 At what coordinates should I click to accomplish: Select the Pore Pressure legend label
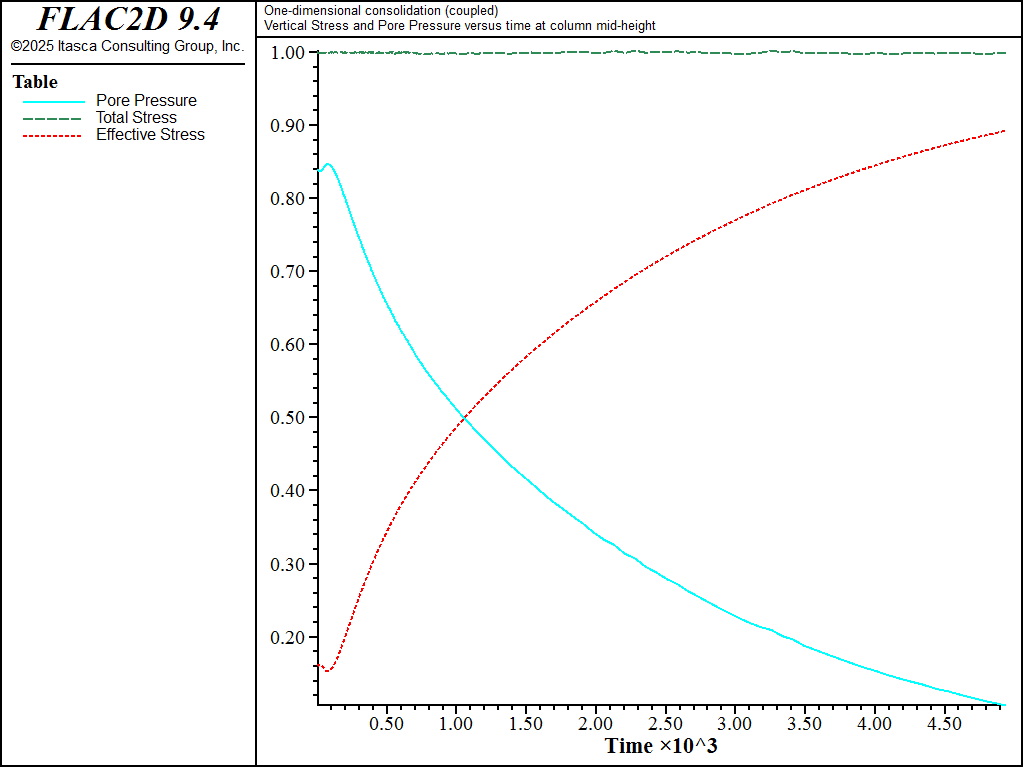tap(146, 101)
